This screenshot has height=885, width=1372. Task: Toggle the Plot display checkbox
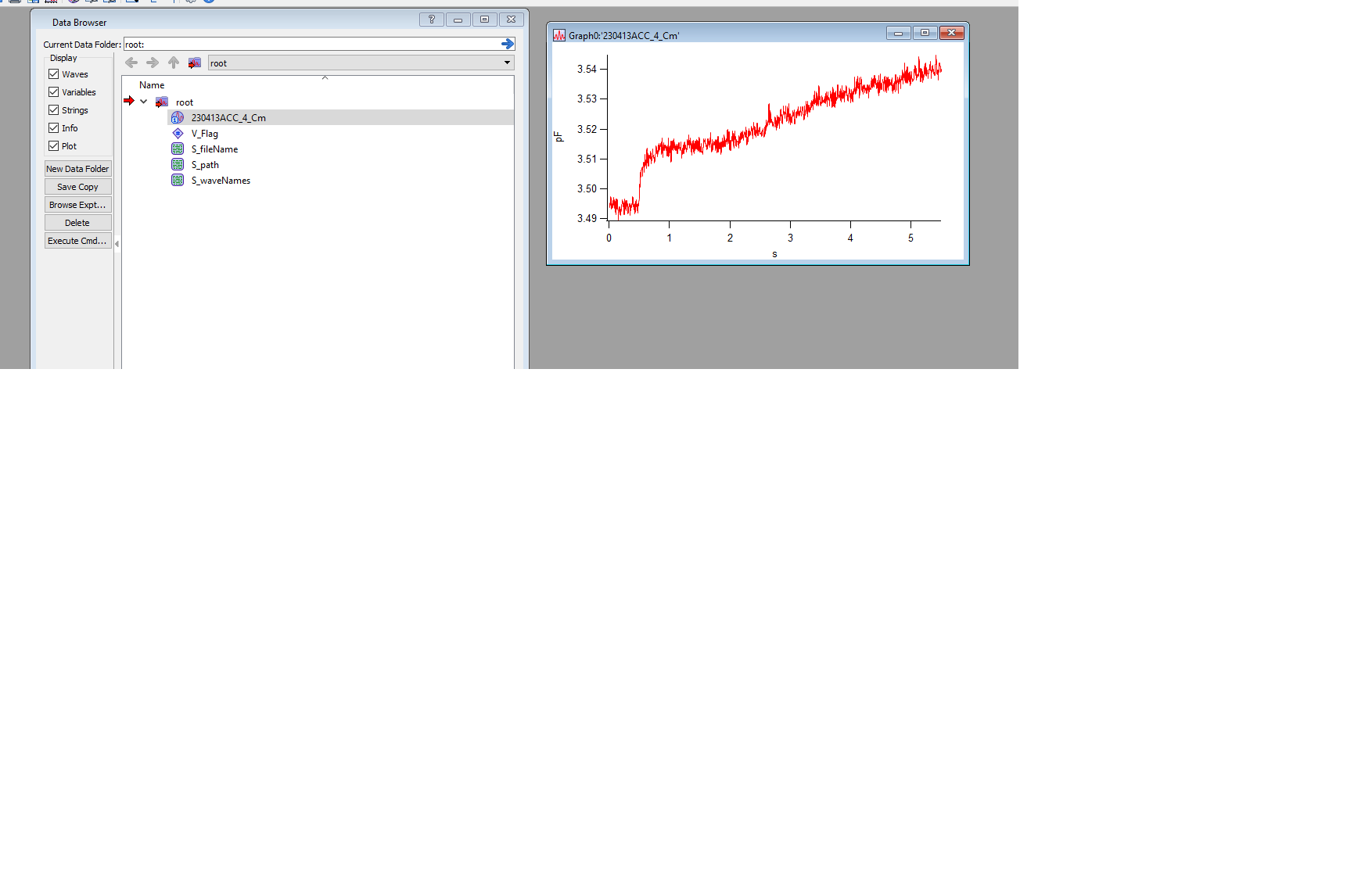coord(53,145)
